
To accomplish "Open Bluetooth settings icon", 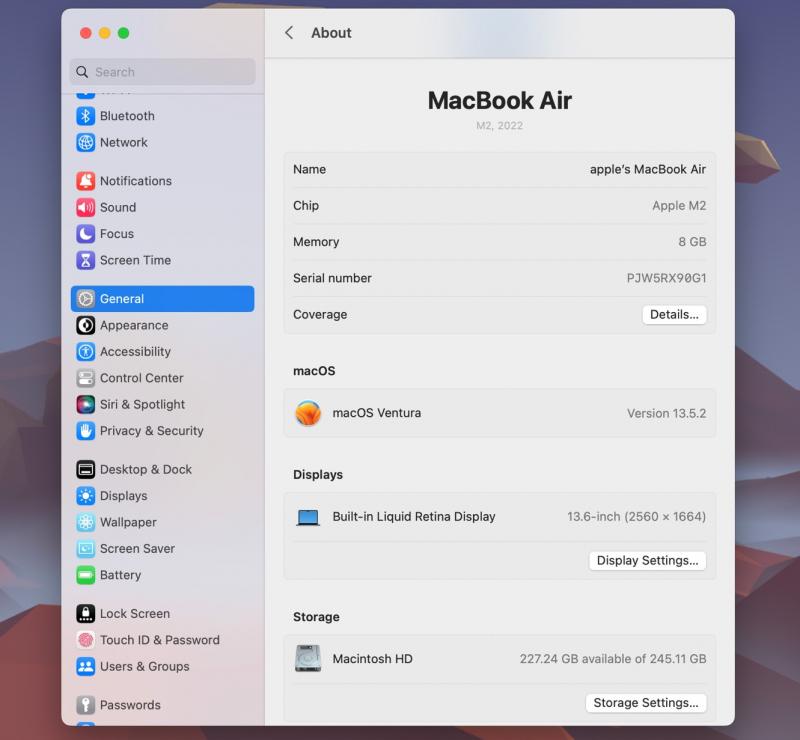I will [85, 116].
